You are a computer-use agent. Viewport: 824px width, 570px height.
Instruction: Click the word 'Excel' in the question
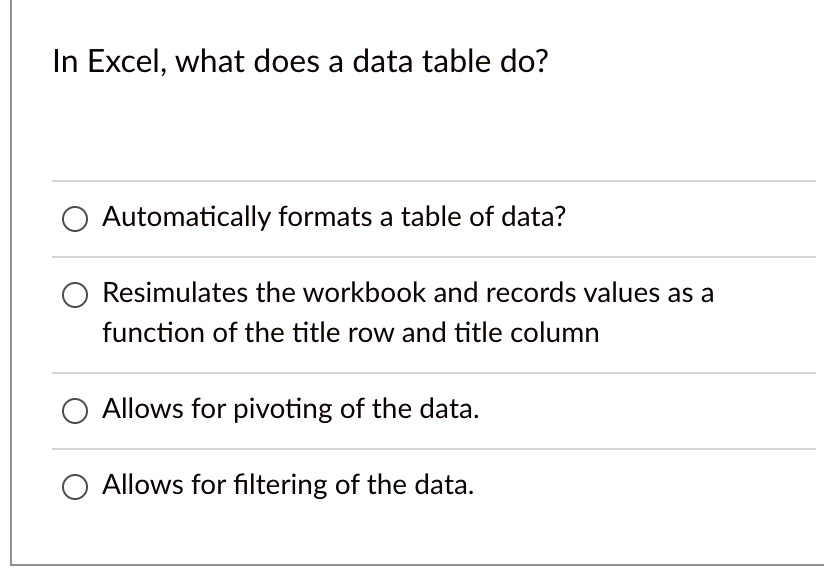point(126,62)
